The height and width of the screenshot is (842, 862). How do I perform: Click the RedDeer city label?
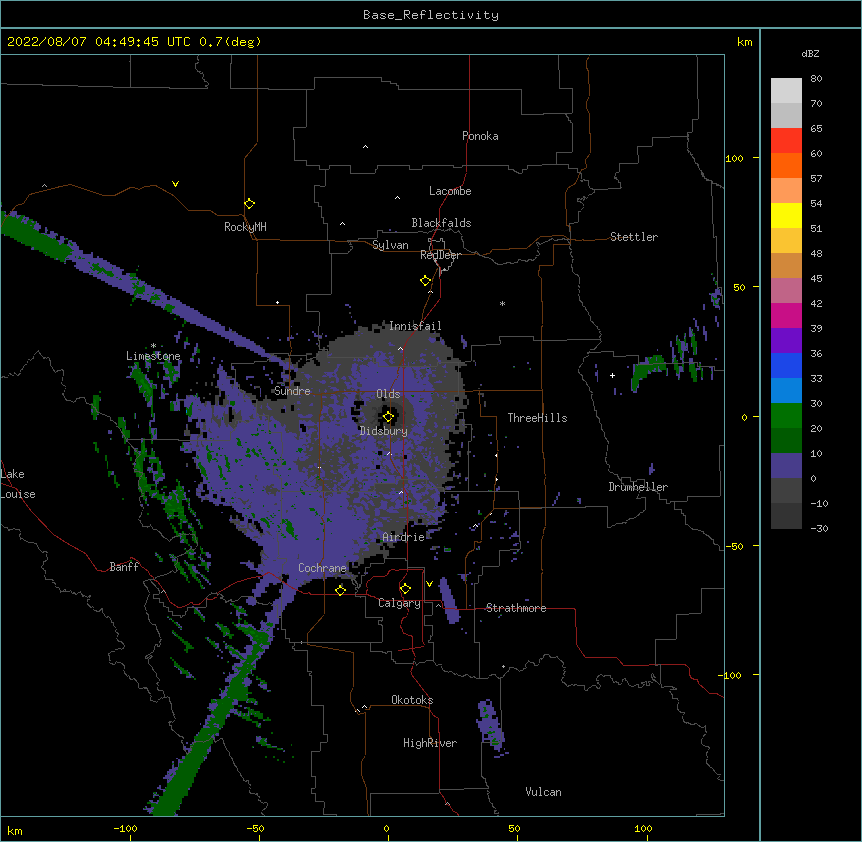[440, 255]
